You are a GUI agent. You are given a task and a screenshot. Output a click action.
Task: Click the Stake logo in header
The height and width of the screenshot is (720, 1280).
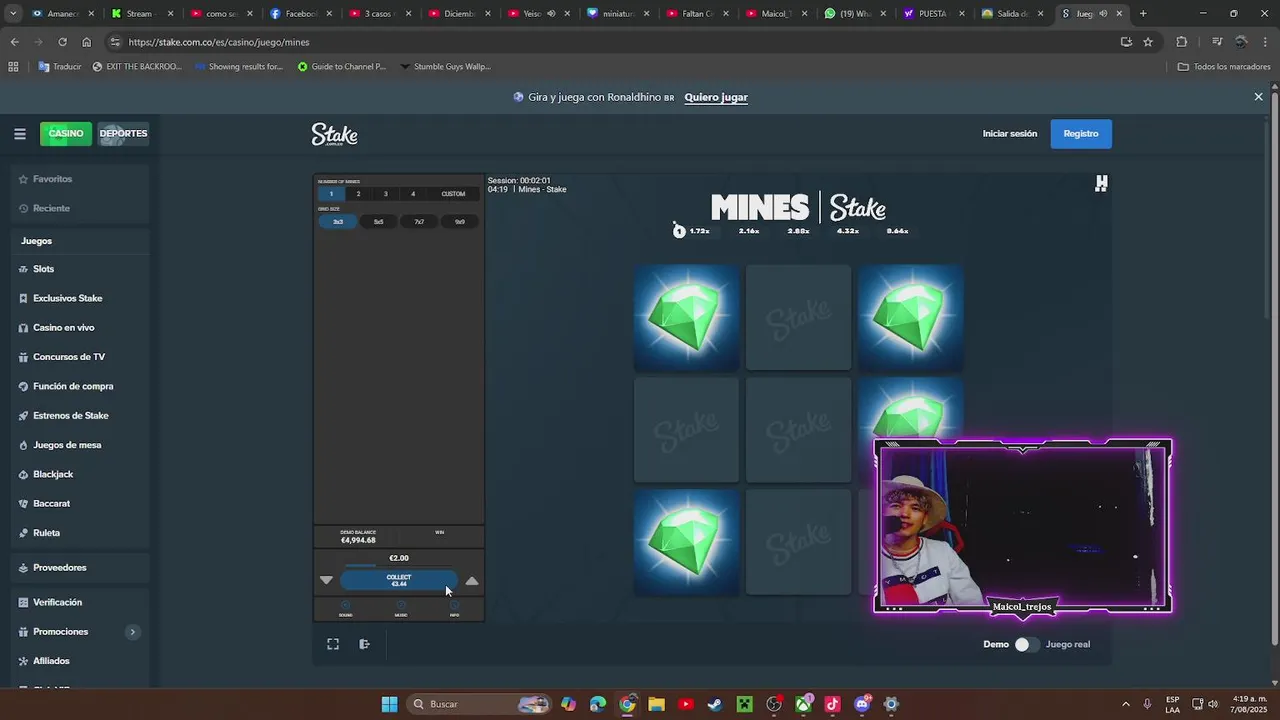[334, 135]
